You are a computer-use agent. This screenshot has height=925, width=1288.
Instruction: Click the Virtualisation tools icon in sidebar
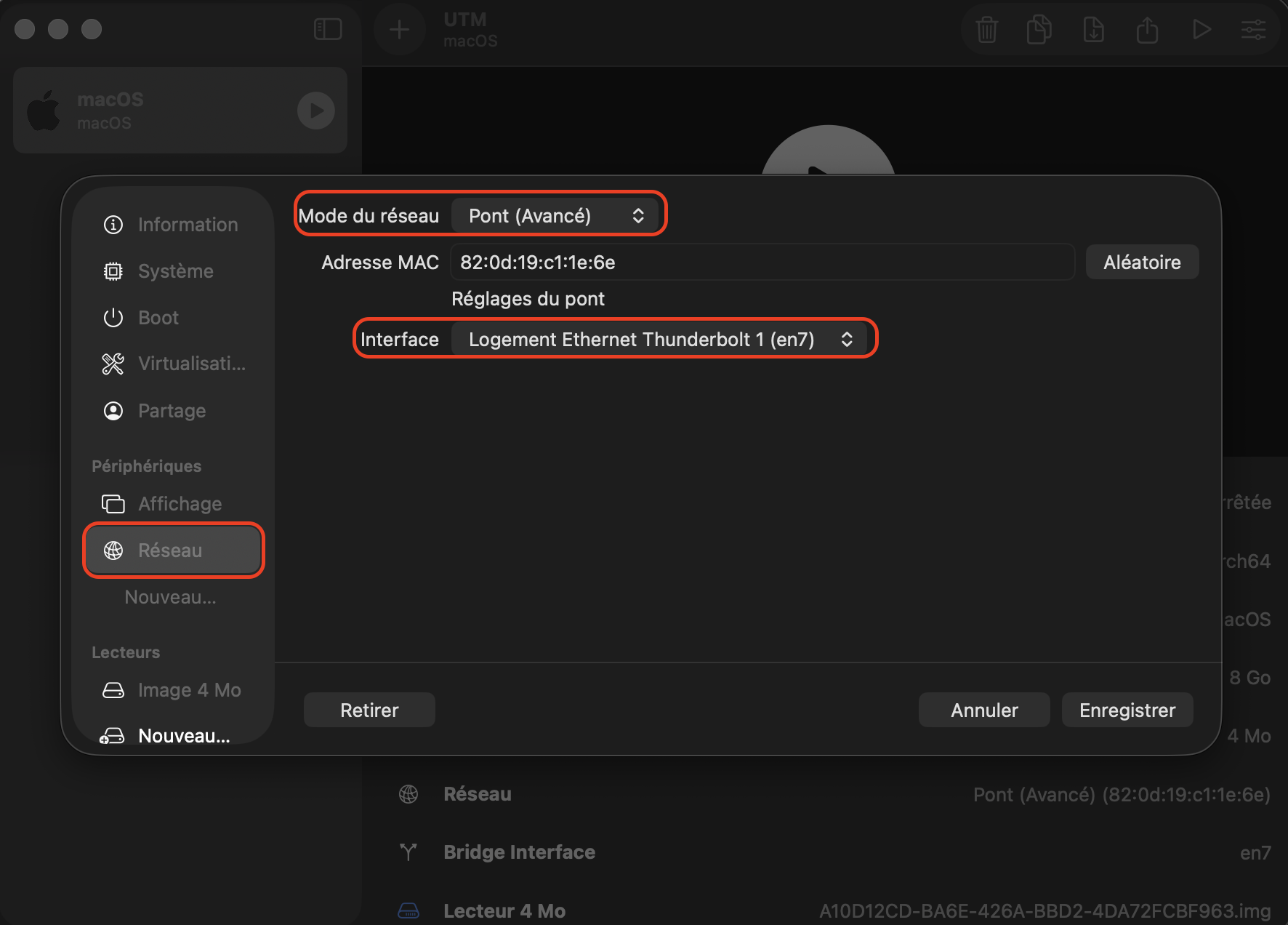click(113, 364)
